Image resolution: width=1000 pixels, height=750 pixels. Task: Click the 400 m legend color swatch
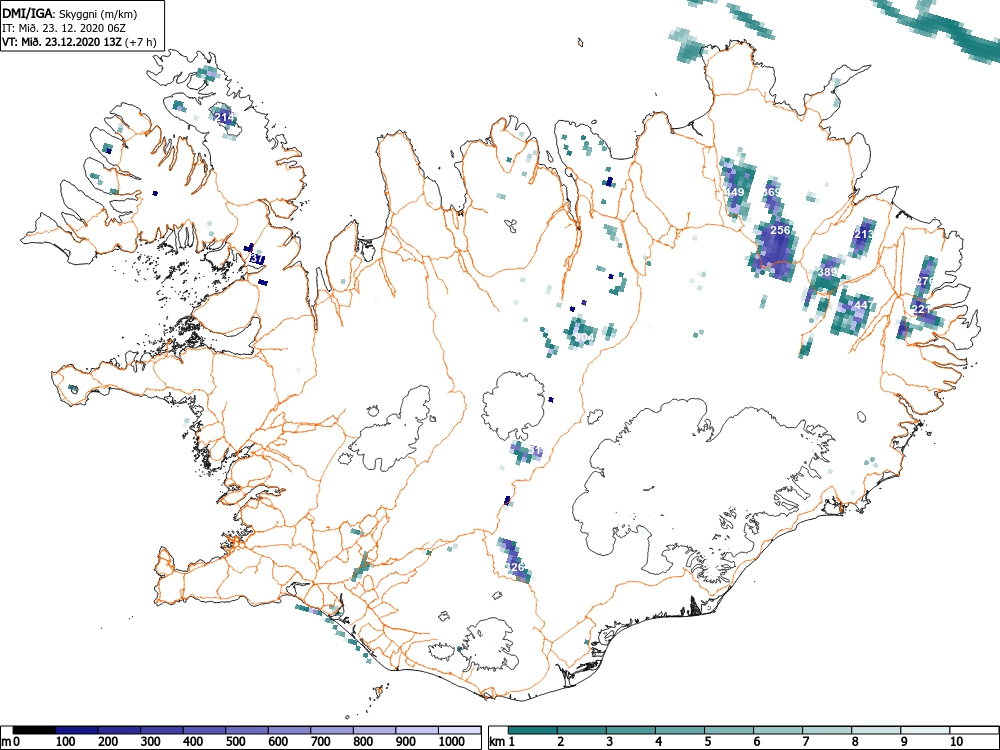[x=204, y=730]
